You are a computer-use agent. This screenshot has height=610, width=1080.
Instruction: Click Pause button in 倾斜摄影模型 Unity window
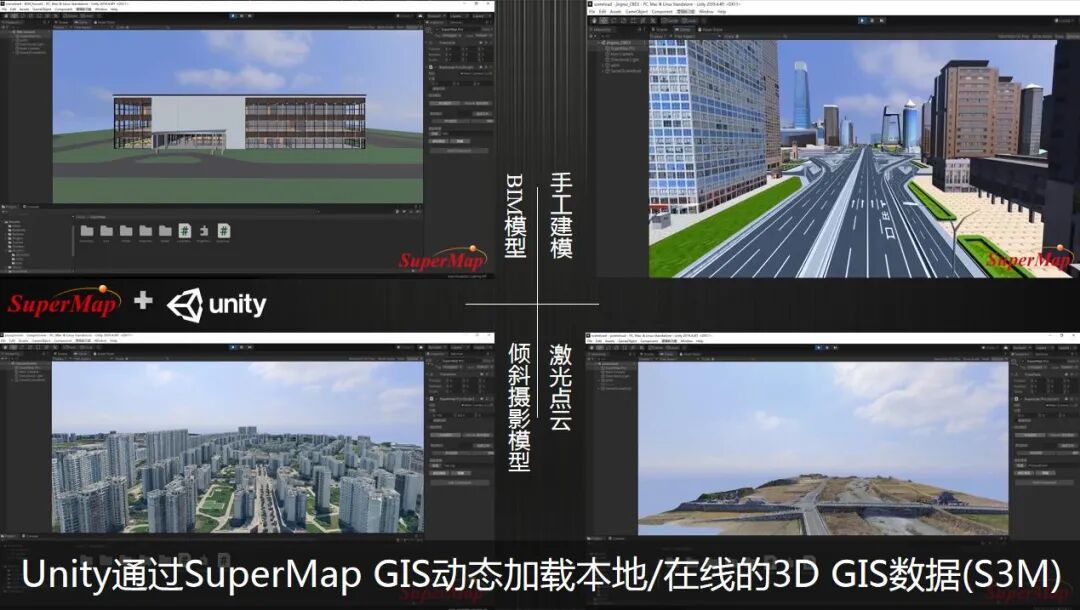point(242,347)
